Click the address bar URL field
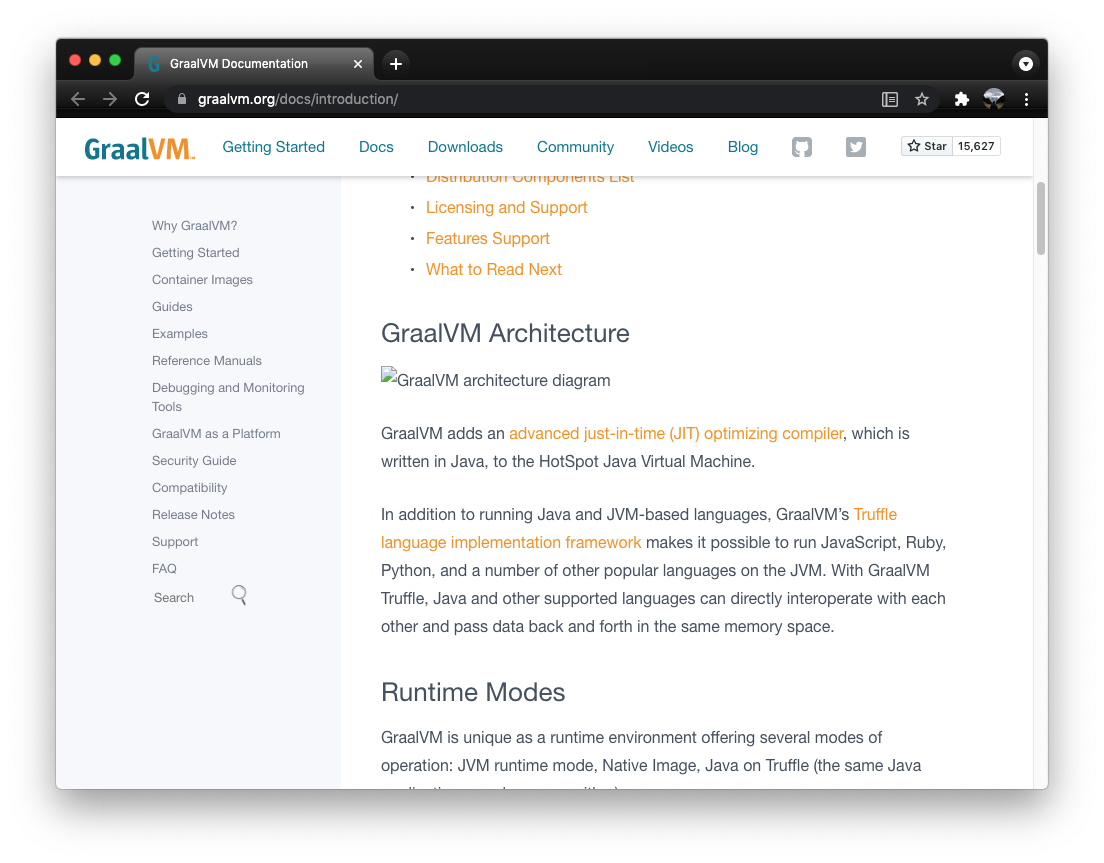 point(521,99)
